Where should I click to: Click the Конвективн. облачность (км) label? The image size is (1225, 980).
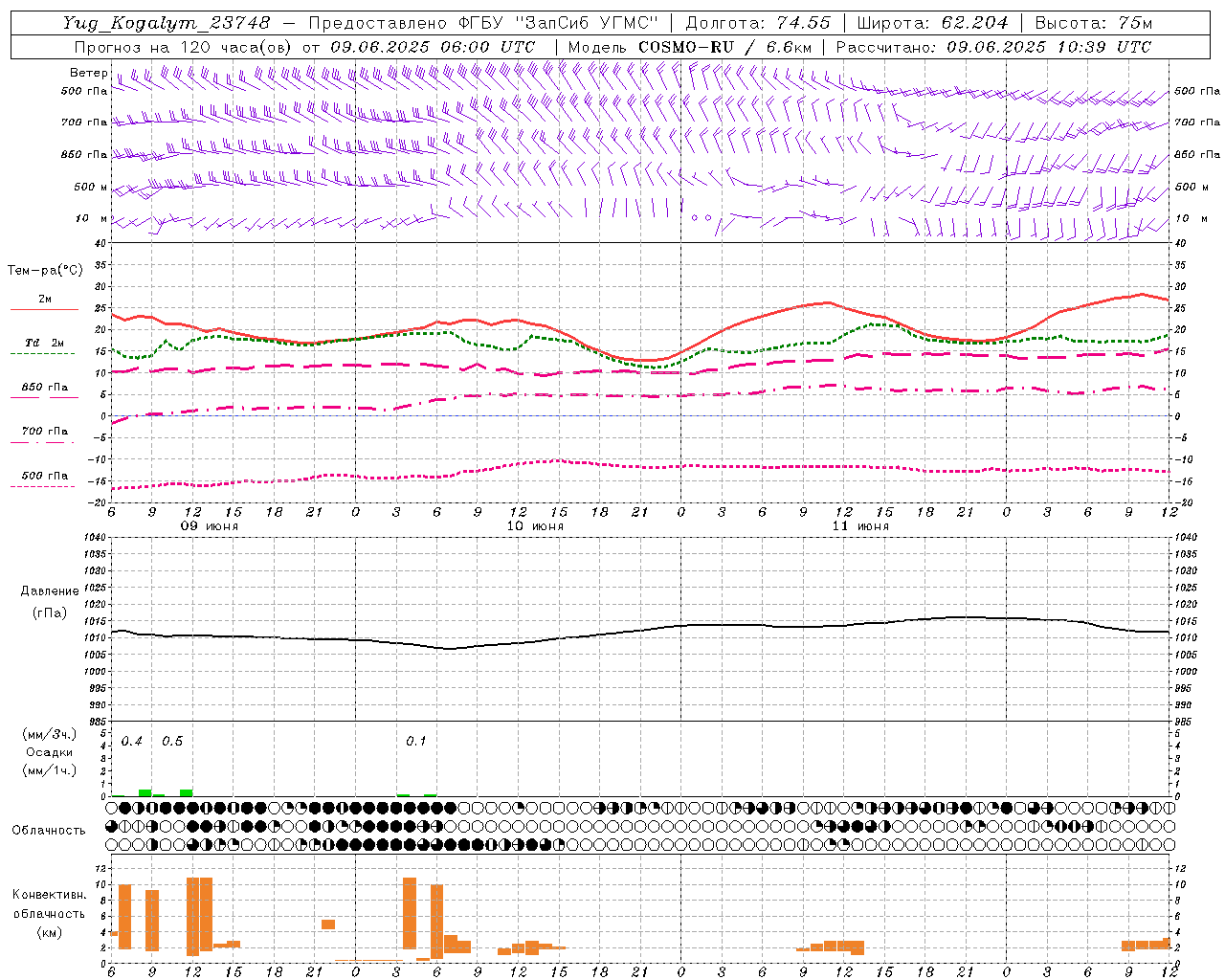click(x=49, y=913)
